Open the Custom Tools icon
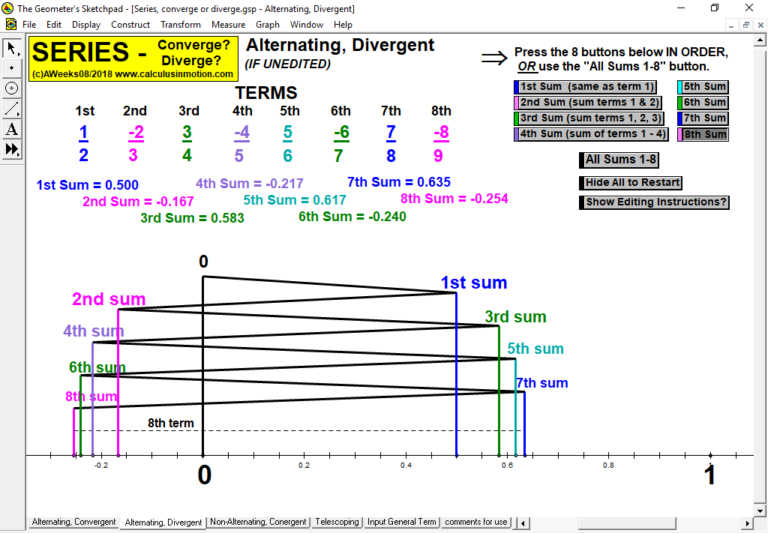 12,149
